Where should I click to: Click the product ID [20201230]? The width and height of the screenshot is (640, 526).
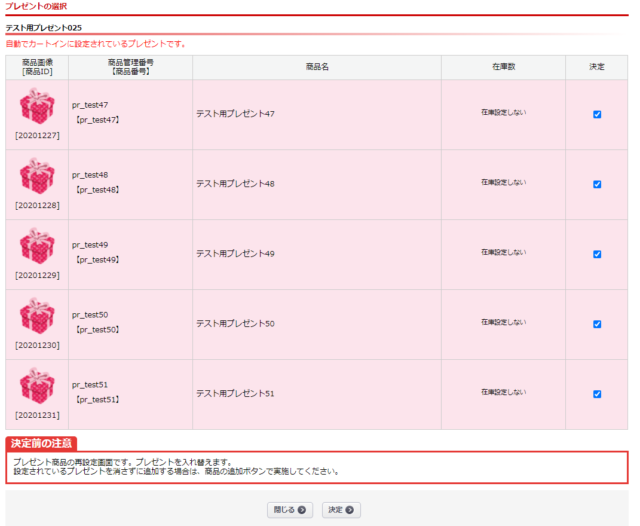click(x=37, y=345)
